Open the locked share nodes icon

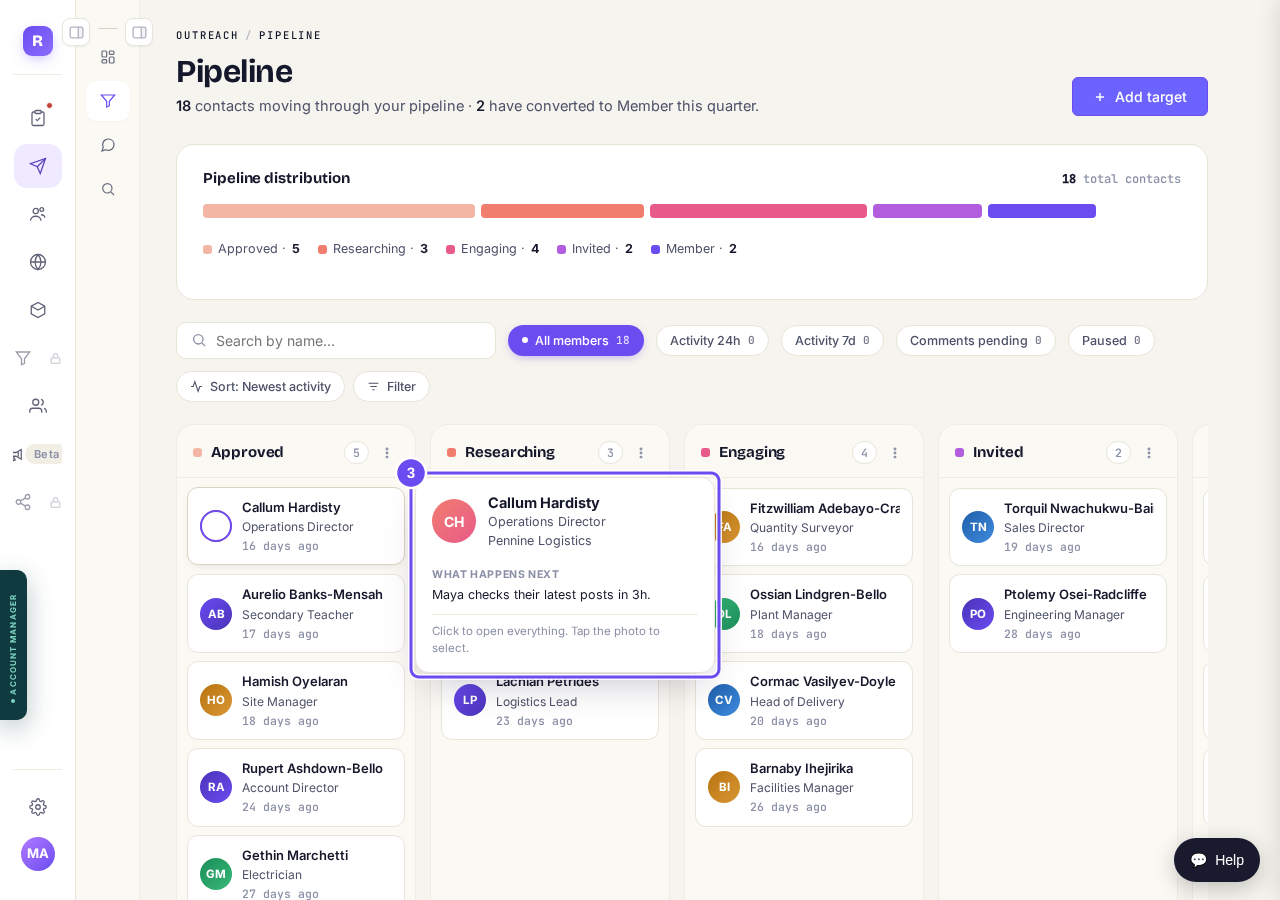coord(23,502)
